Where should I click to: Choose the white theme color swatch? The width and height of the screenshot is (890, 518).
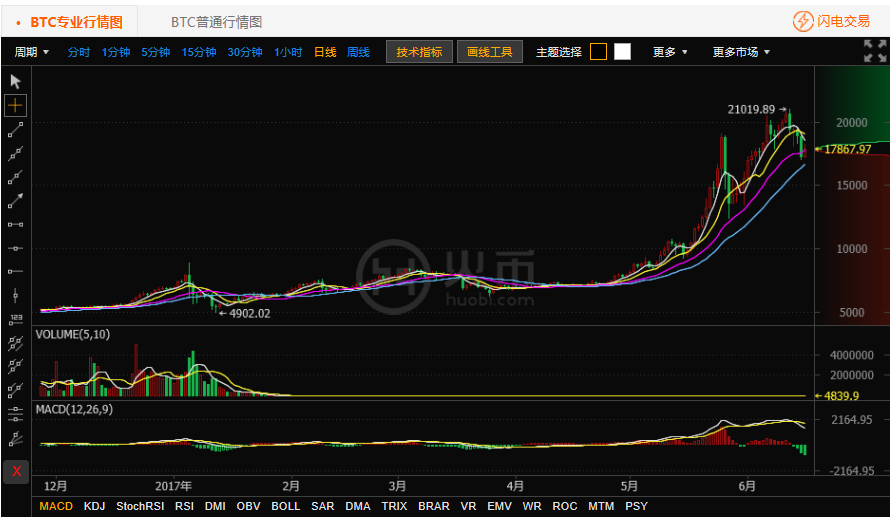click(622, 52)
